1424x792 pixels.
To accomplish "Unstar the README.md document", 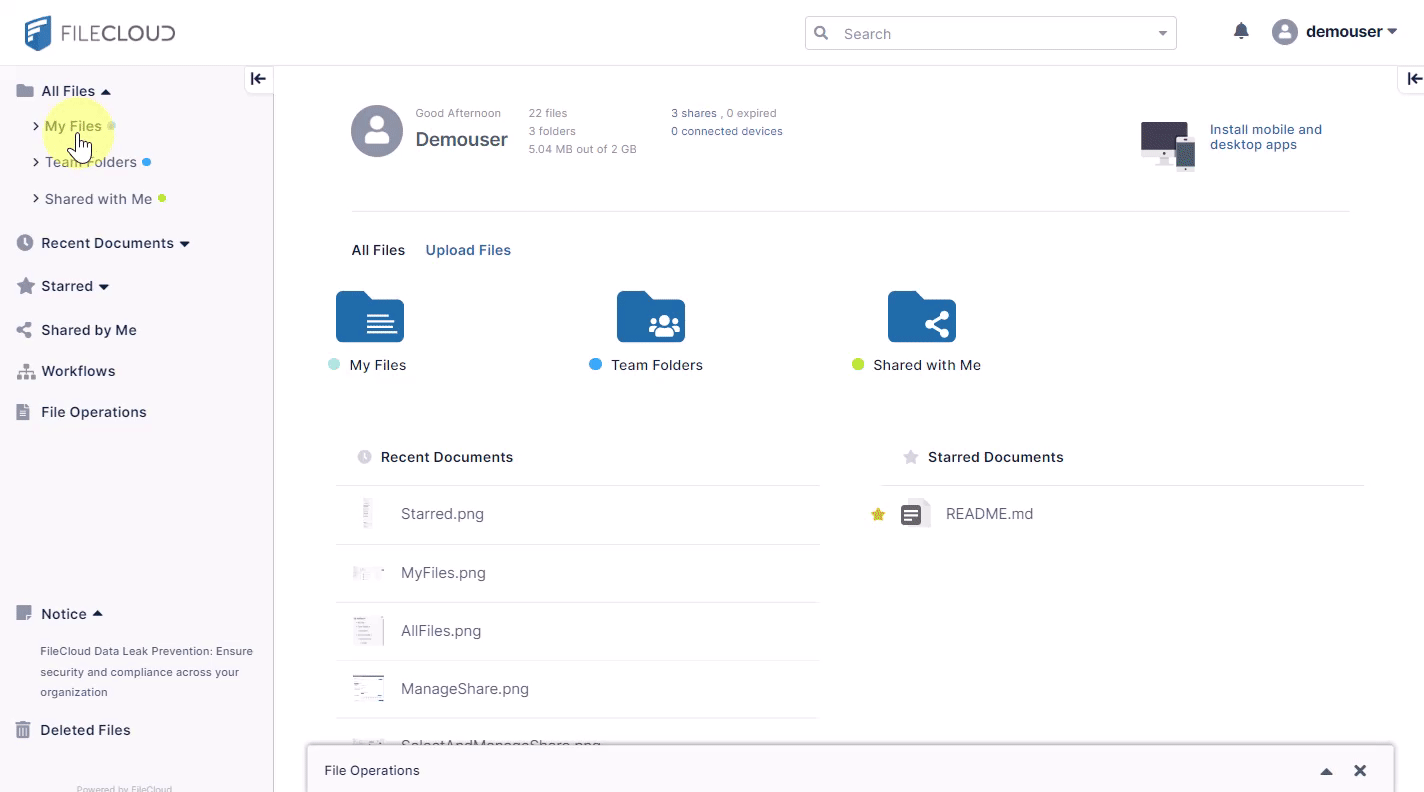I will click(x=878, y=514).
